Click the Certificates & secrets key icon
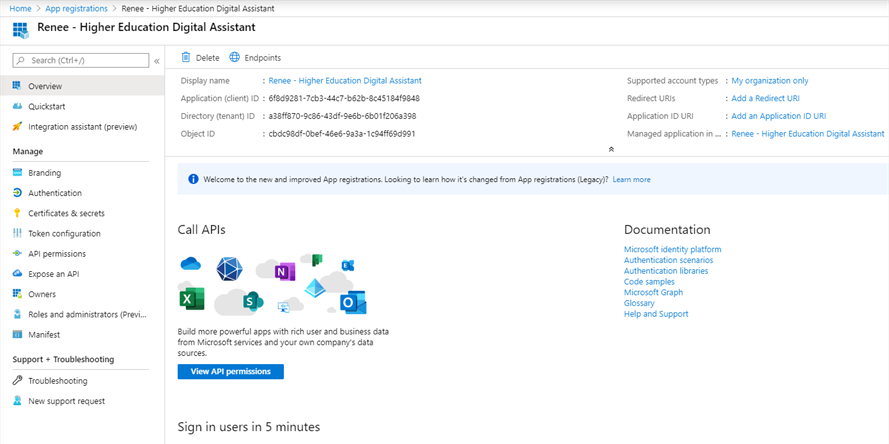Image resolution: width=889 pixels, height=444 pixels. click(17, 213)
